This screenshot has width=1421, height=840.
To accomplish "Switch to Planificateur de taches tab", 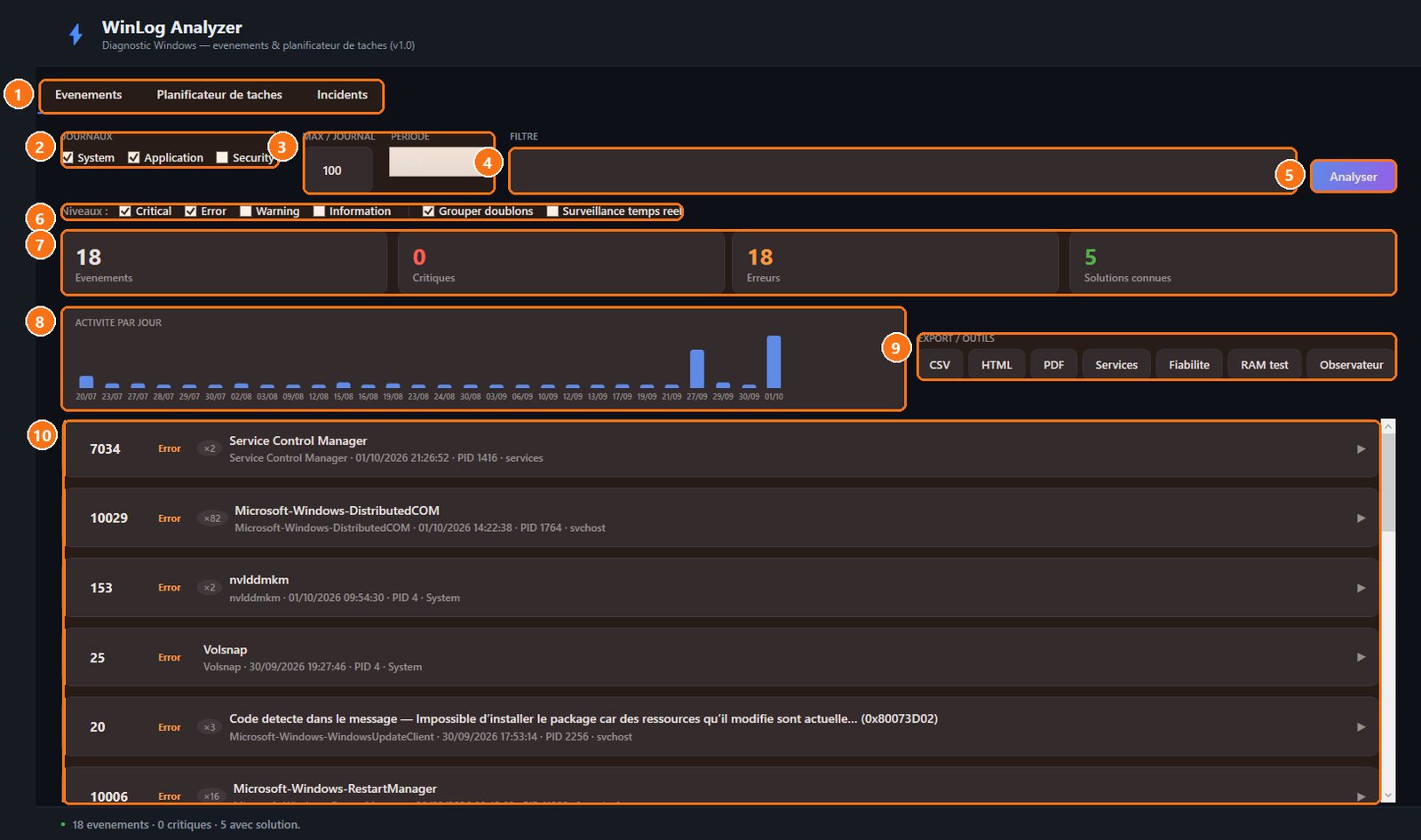I will 219,95.
